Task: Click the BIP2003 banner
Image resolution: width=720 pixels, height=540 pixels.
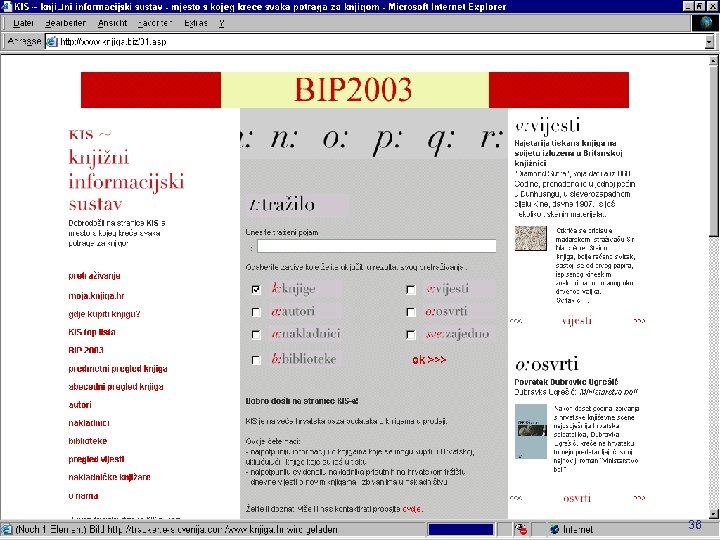Action: click(x=354, y=90)
